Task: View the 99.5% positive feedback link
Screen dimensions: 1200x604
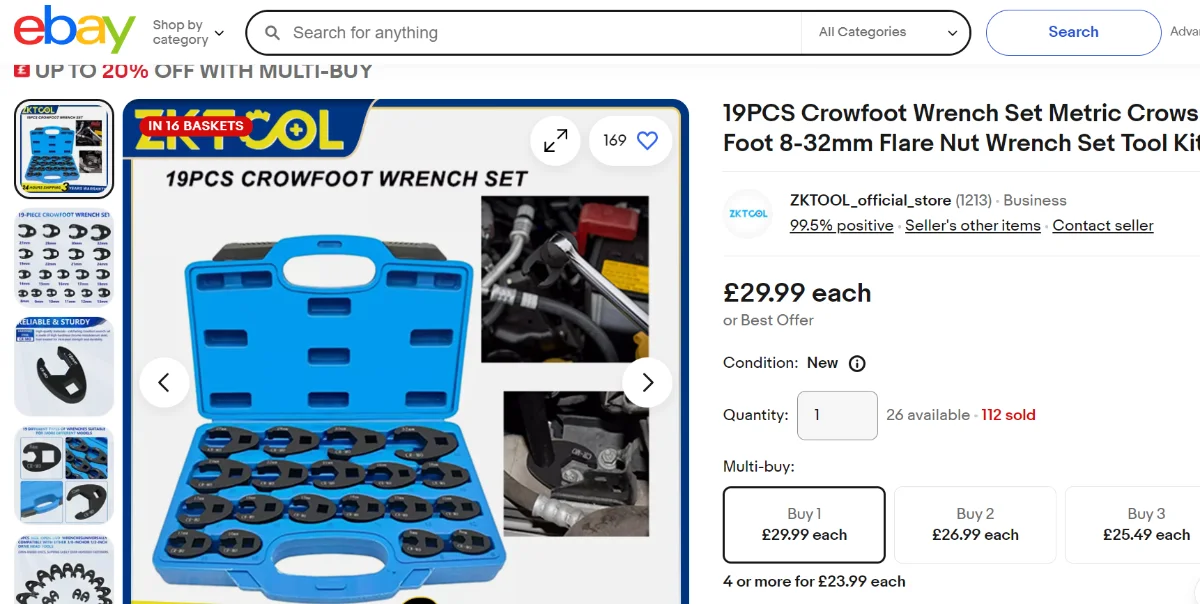Action: coord(841,225)
